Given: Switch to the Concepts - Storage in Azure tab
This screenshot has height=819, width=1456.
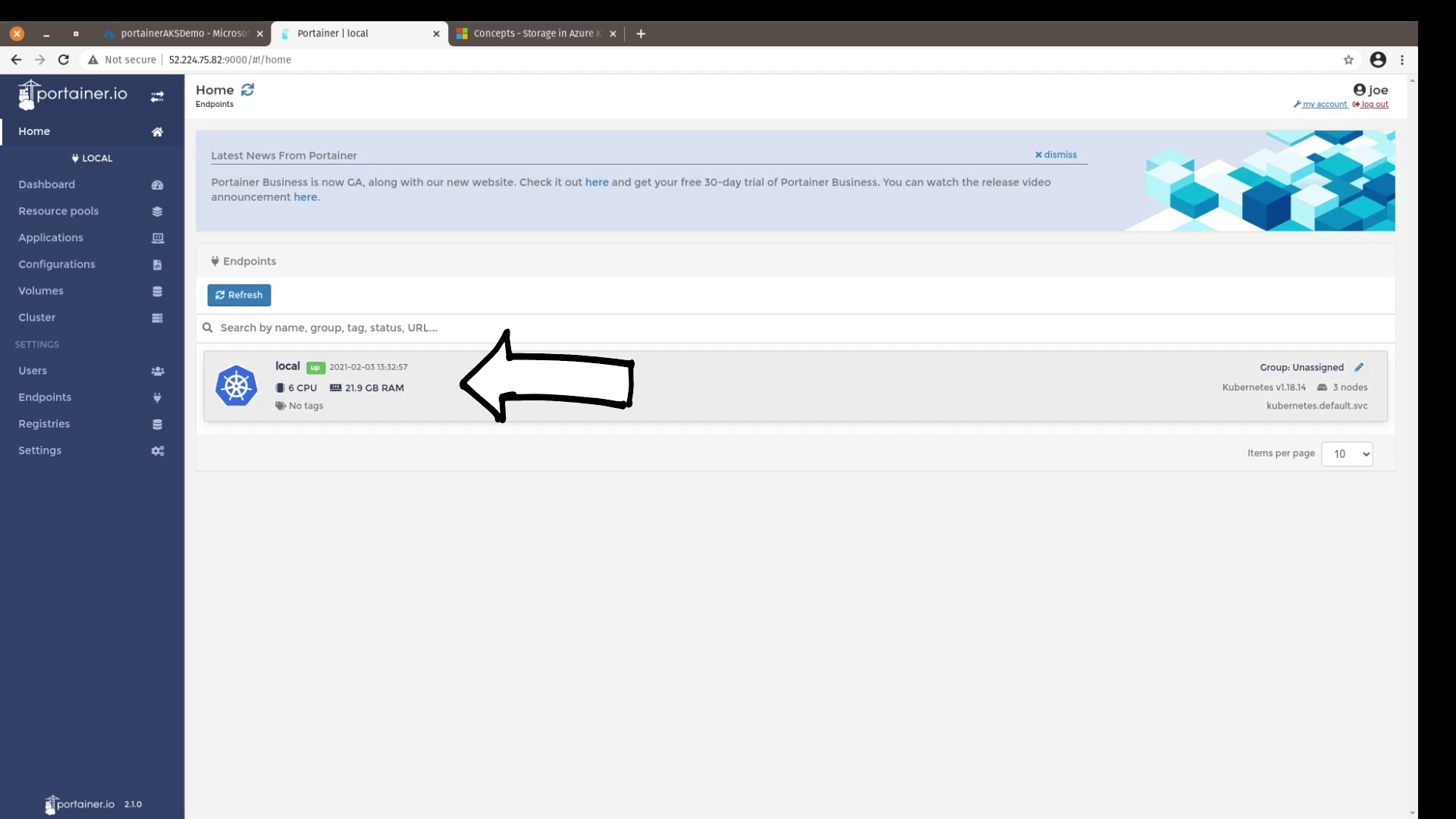Looking at the screenshot, I should tap(531, 33).
